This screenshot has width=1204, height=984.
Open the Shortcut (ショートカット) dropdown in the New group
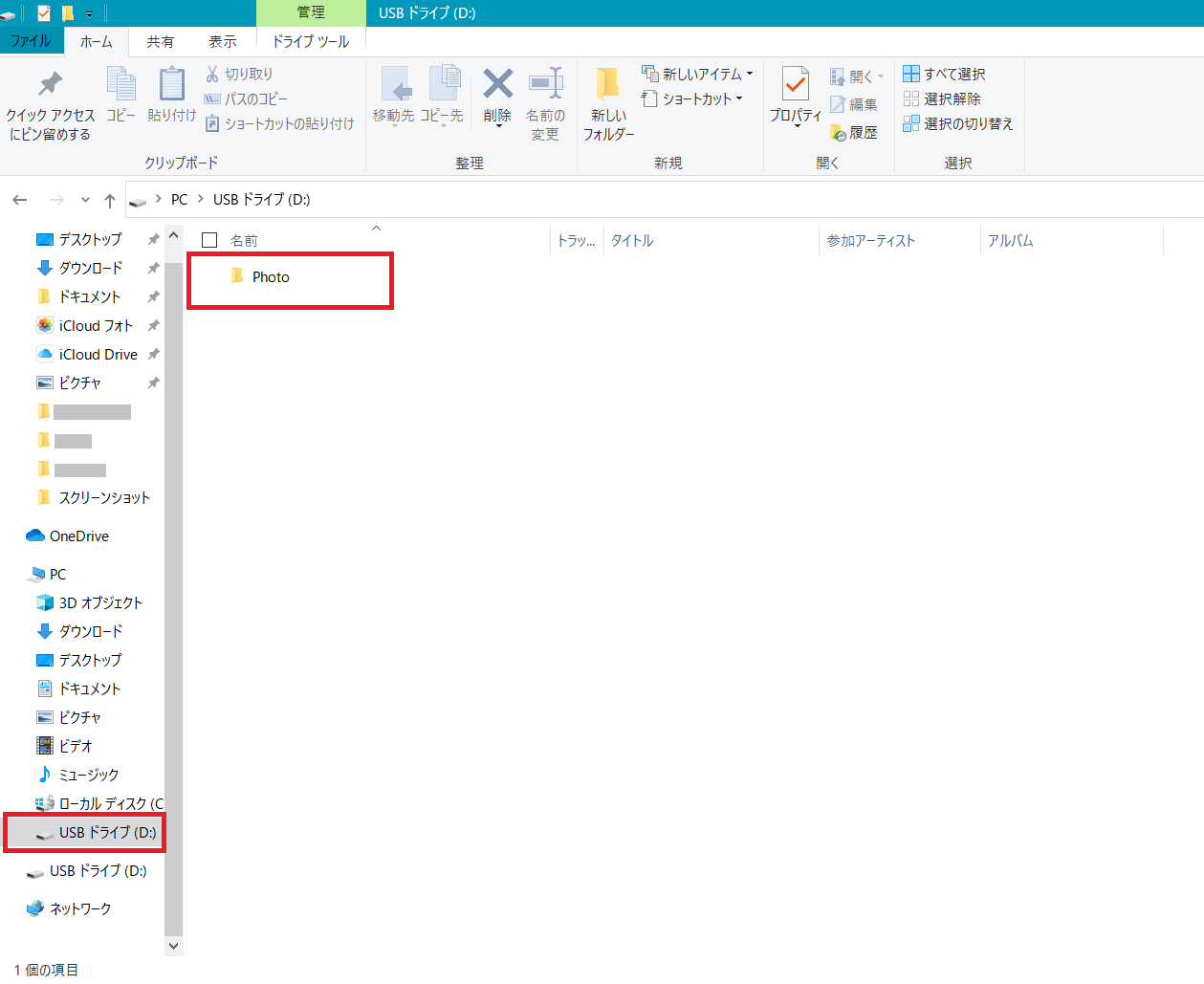691,98
